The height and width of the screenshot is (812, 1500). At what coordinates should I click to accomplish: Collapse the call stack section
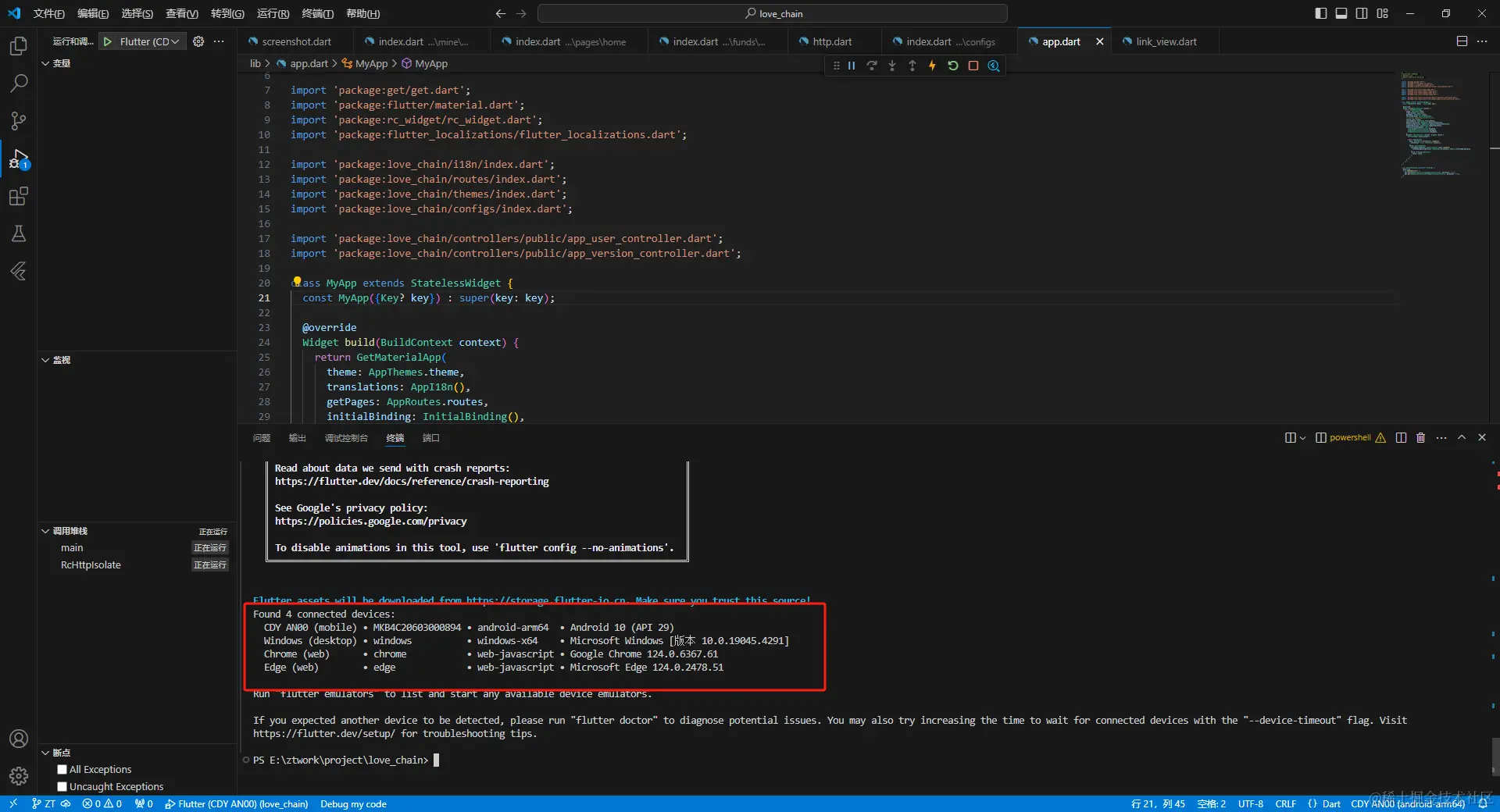[x=45, y=531]
